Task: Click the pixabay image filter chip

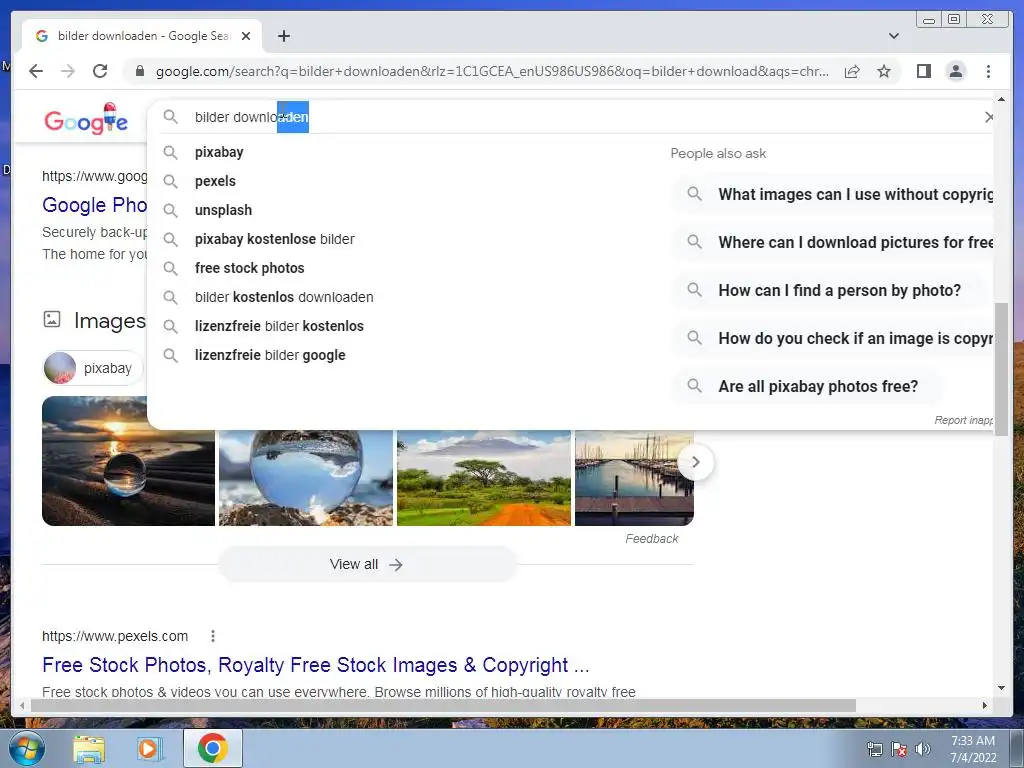Action: pyautogui.click(x=92, y=368)
